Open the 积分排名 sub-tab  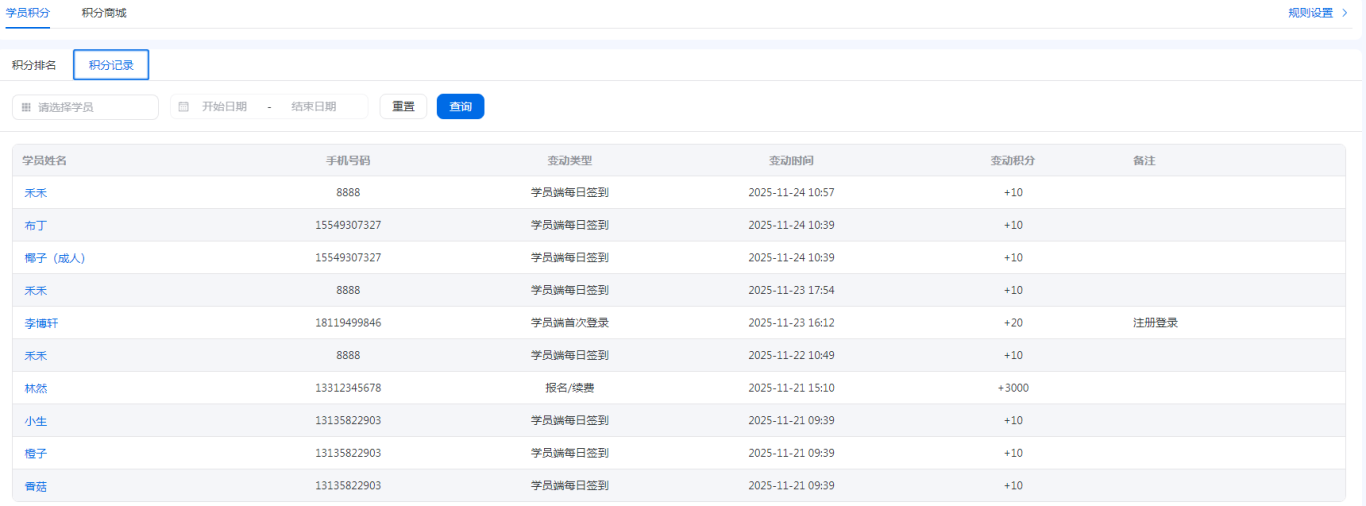[34, 65]
